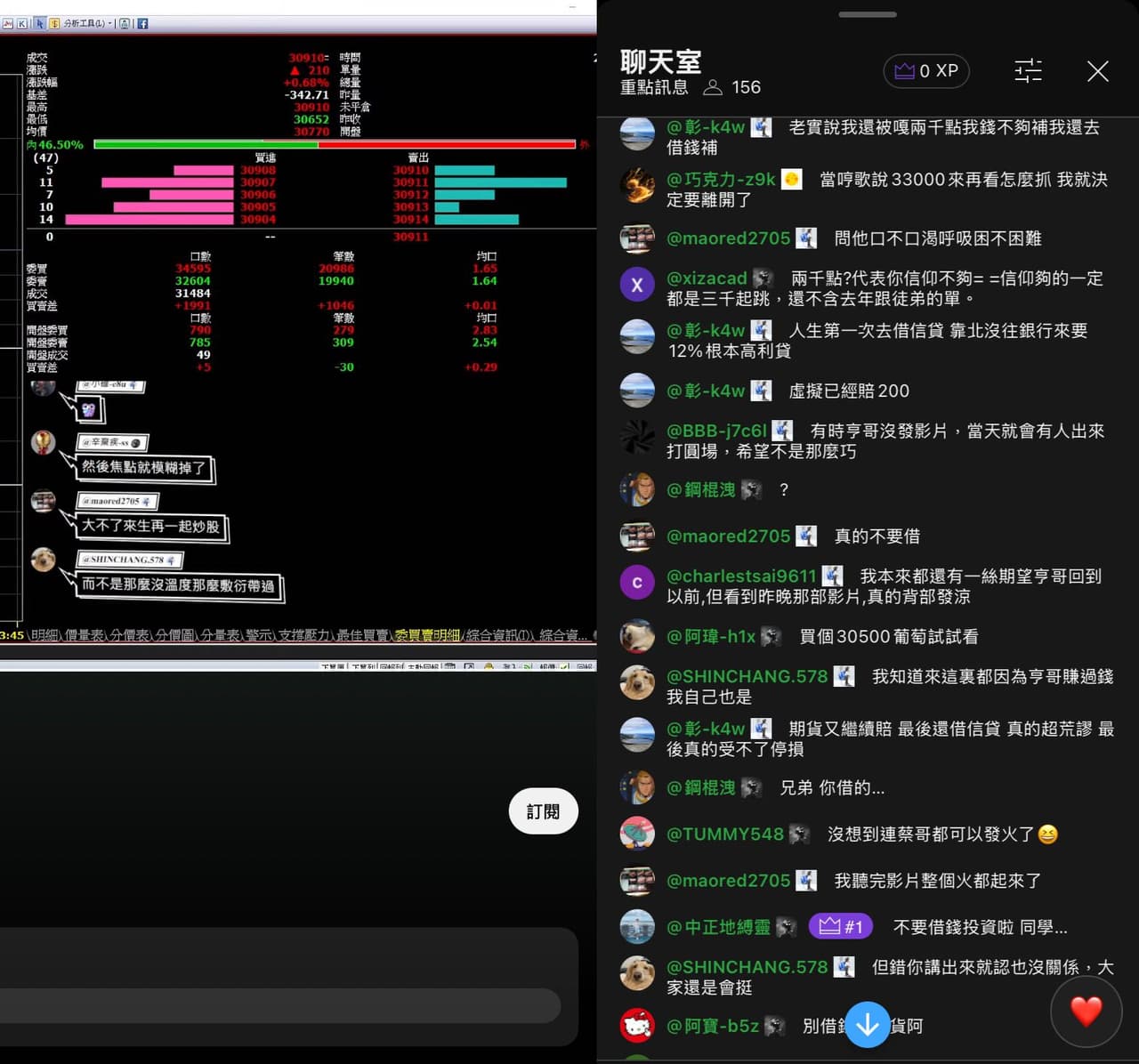The image size is (1139, 1064).
Task: Select the 警示 tab
Action: pyautogui.click(x=259, y=635)
